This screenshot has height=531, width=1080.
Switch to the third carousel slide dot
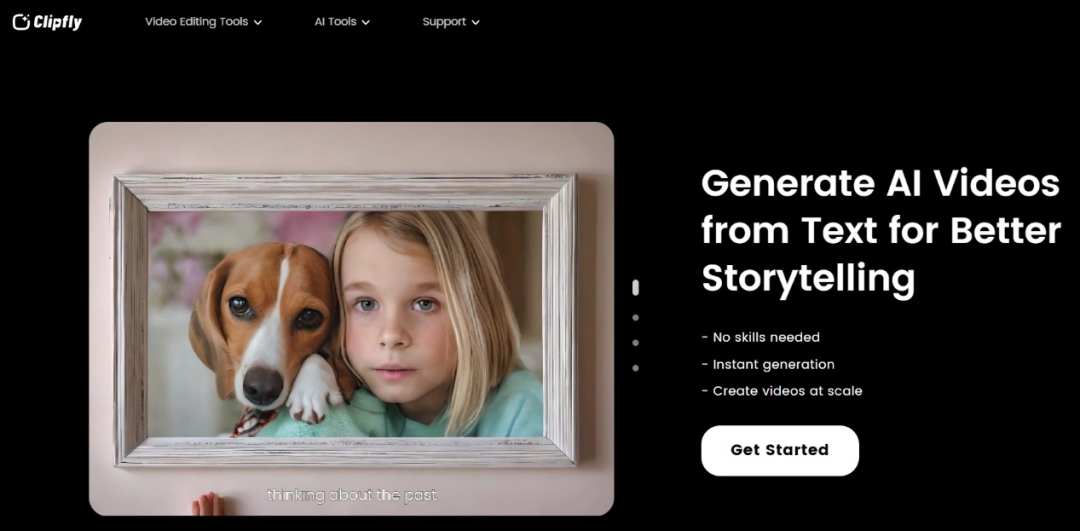point(635,342)
